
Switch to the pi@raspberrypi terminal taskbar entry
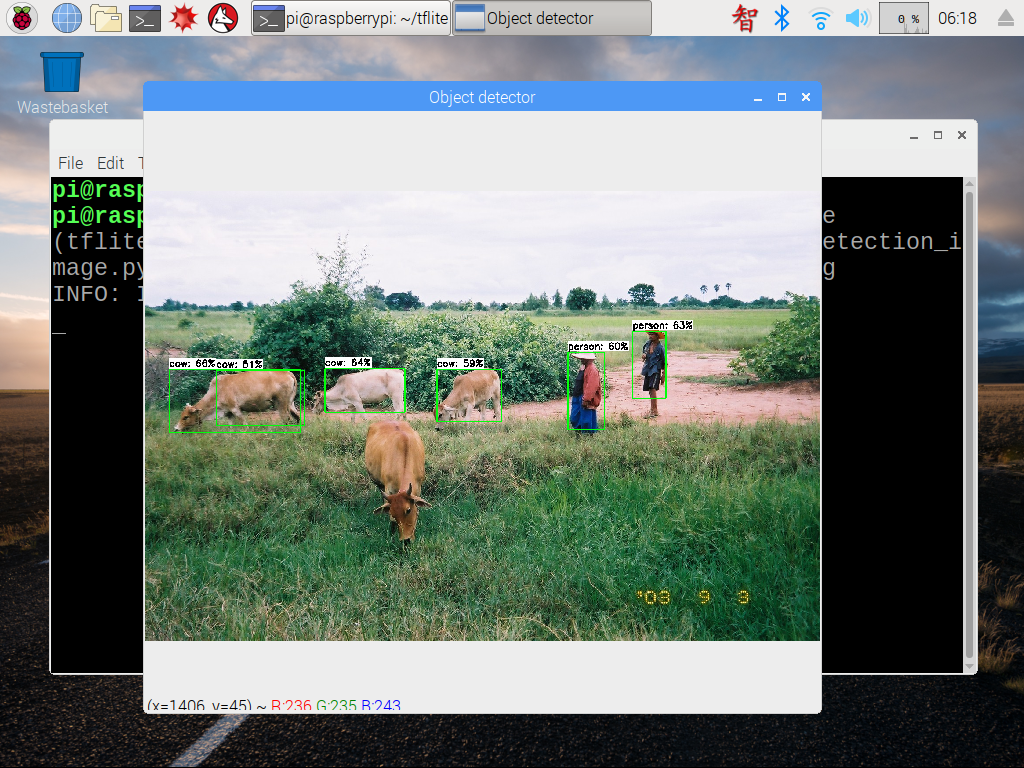[x=351, y=18]
